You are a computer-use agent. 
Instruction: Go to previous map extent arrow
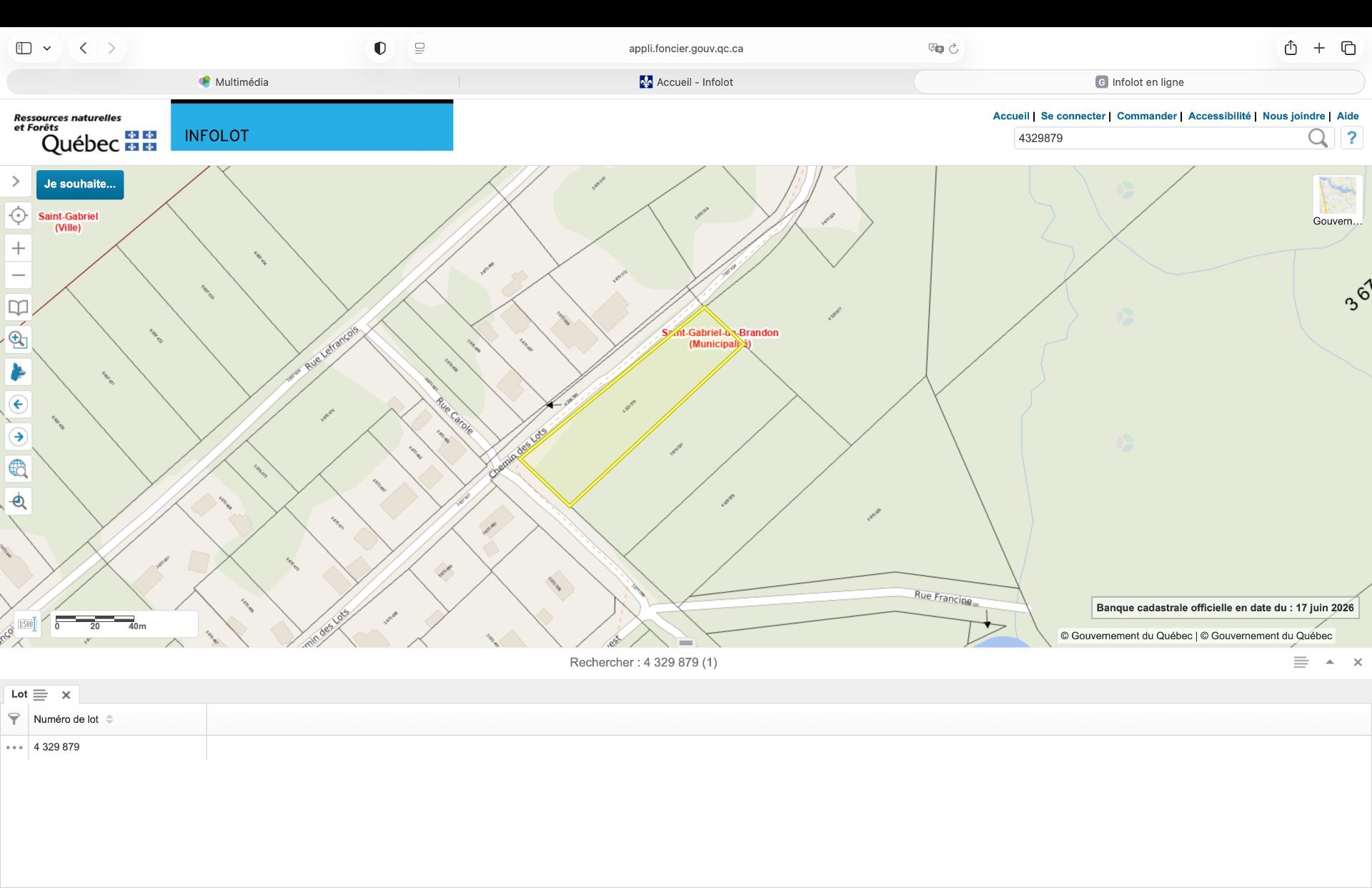coord(19,405)
